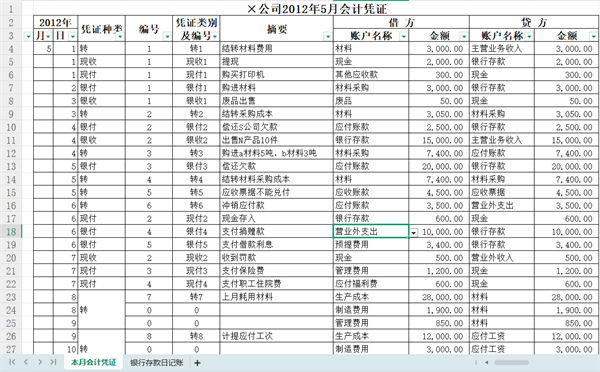Select title cell ×公司2012年5月会计凭证
The image size is (600, 372).
pos(316,9)
